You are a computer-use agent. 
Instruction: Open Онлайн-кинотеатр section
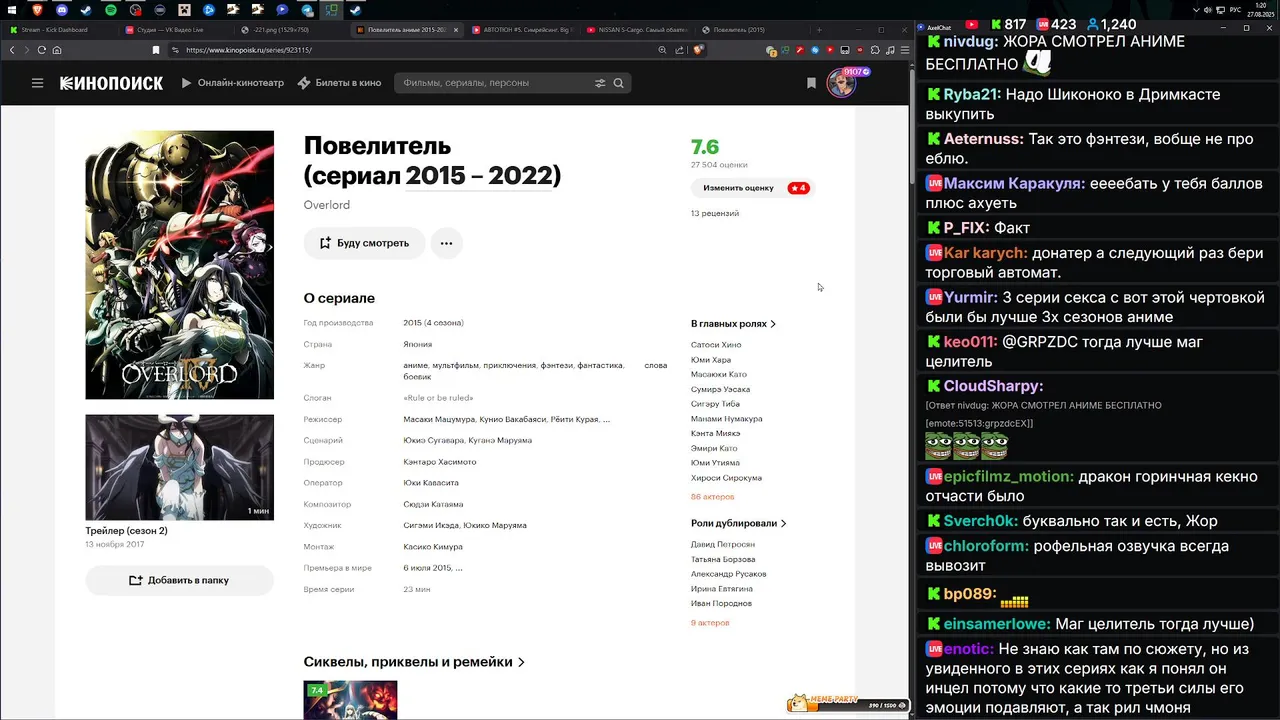click(232, 83)
